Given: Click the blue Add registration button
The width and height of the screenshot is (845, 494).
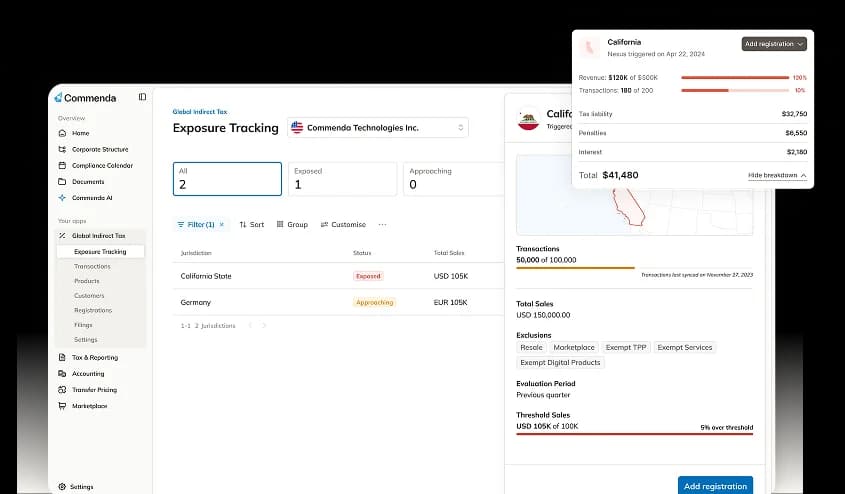Looking at the screenshot, I should click(x=715, y=486).
